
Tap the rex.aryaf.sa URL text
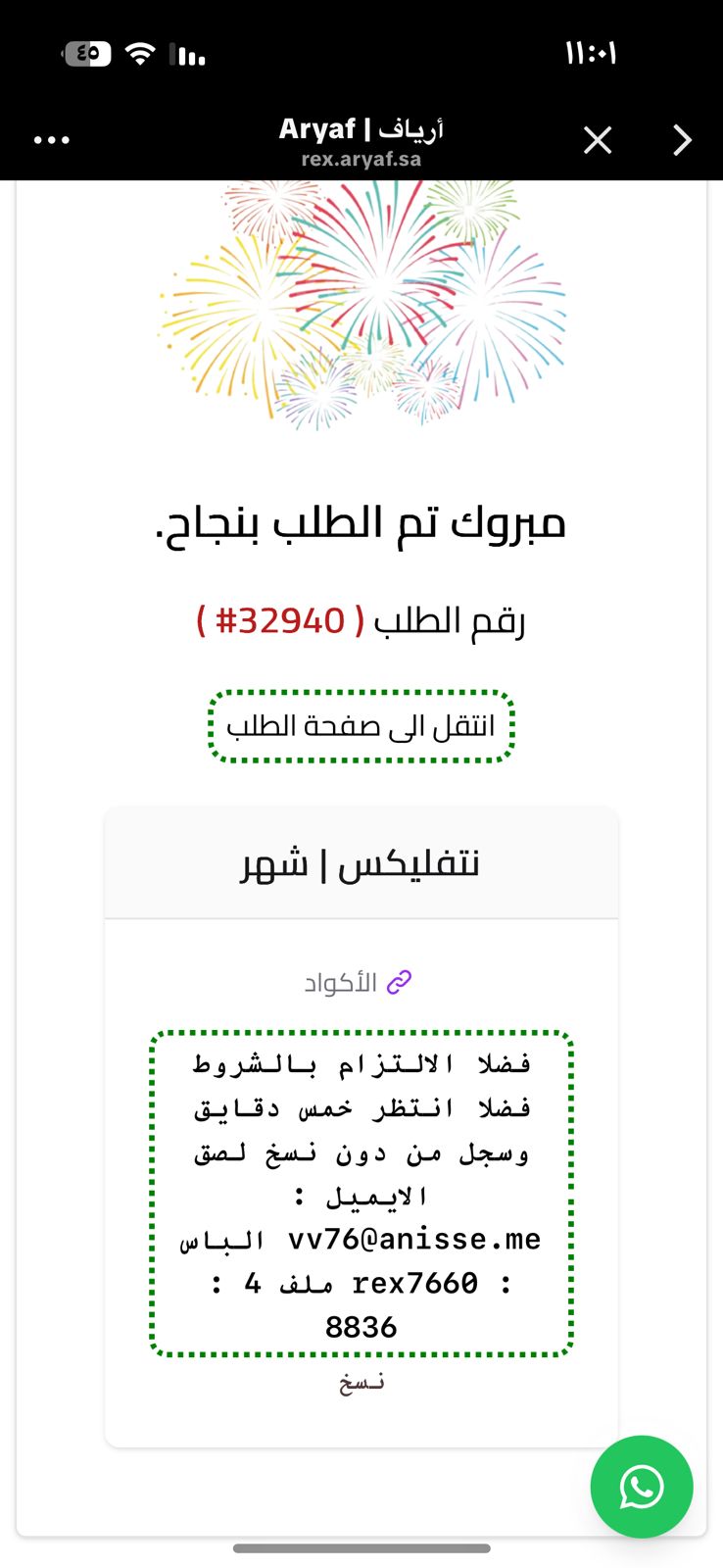[x=361, y=159]
